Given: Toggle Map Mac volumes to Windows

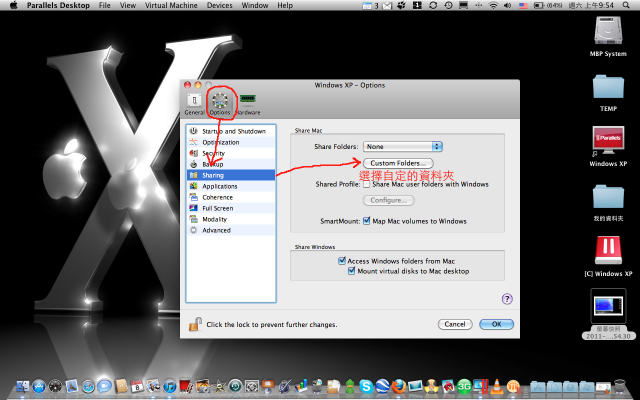Looking at the screenshot, I should (367, 221).
